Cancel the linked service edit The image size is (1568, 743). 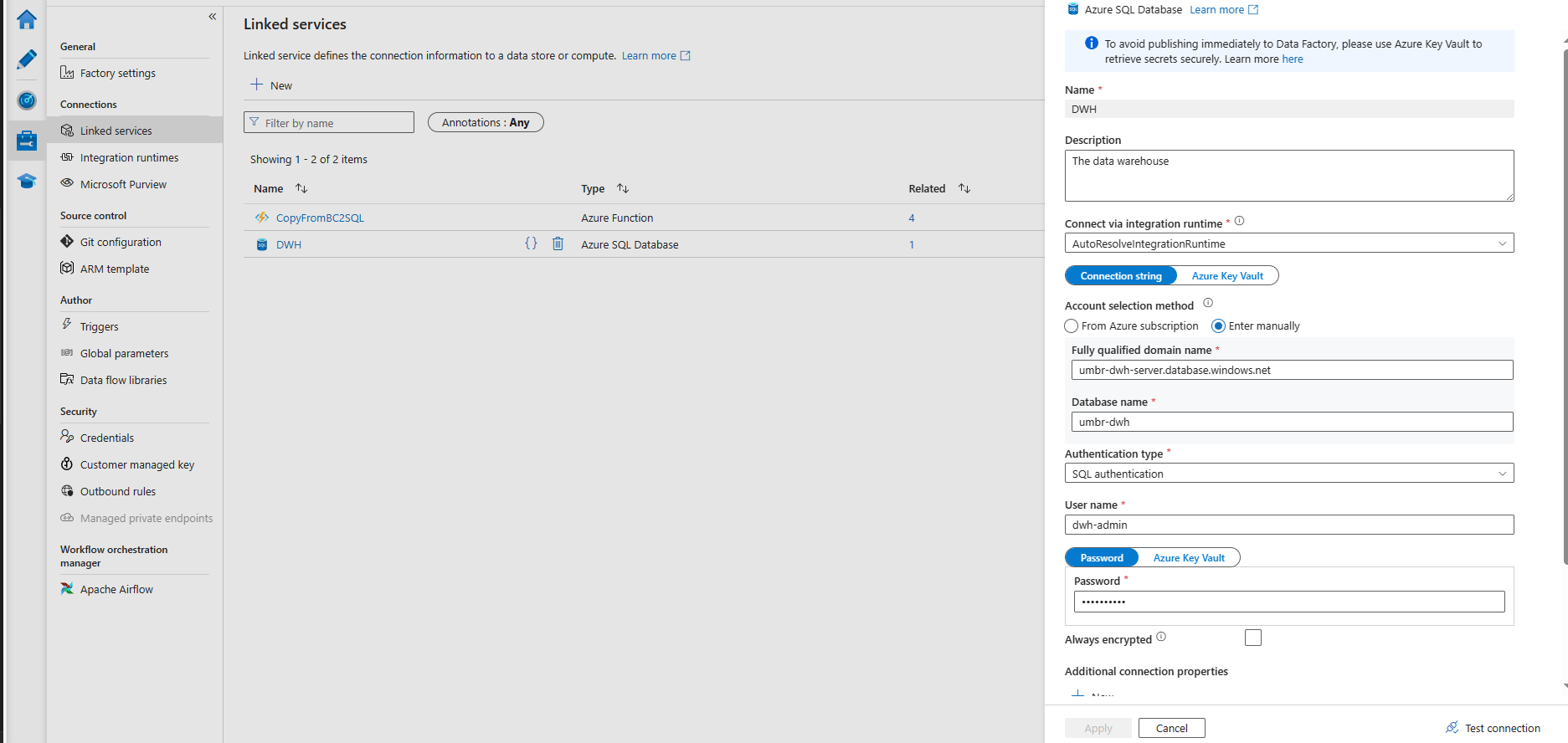tap(1172, 728)
